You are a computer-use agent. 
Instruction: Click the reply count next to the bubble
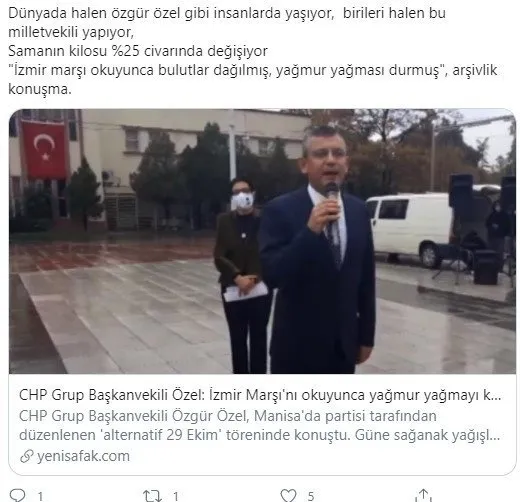[x=40, y=496]
